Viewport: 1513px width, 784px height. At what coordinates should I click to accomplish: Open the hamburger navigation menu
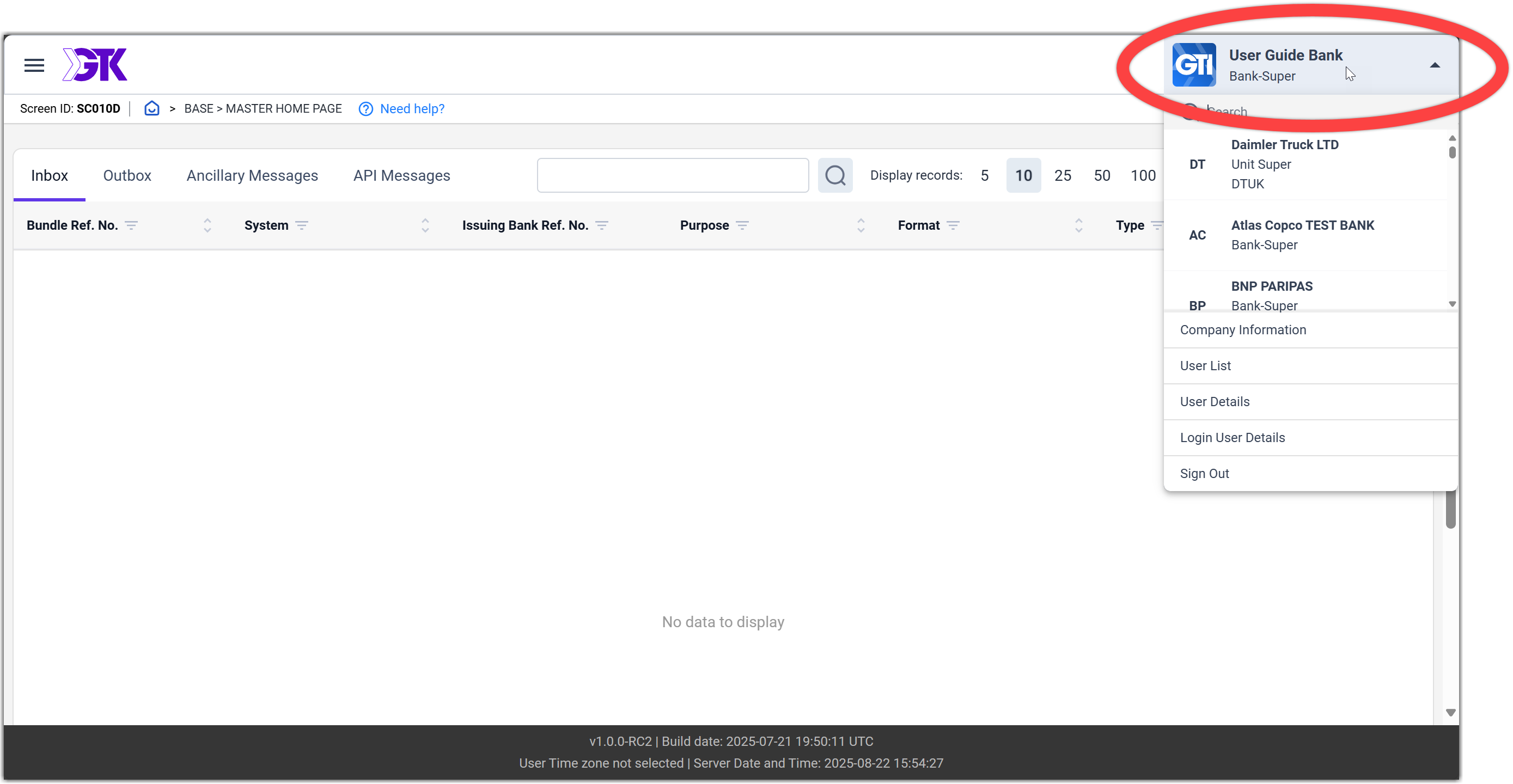point(34,65)
